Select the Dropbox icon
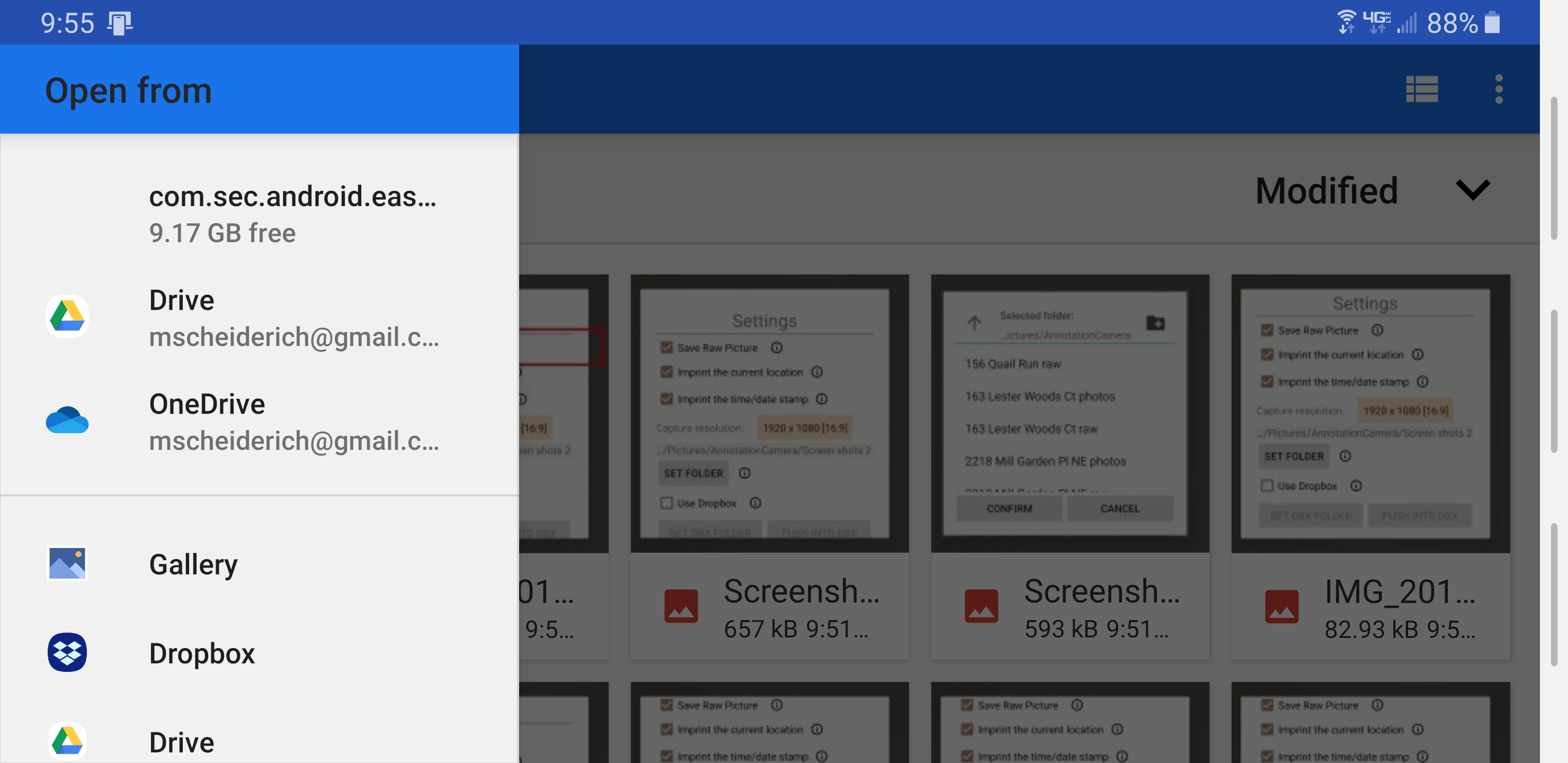The width and height of the screenshot is (1568, 763). pos(67,652)
